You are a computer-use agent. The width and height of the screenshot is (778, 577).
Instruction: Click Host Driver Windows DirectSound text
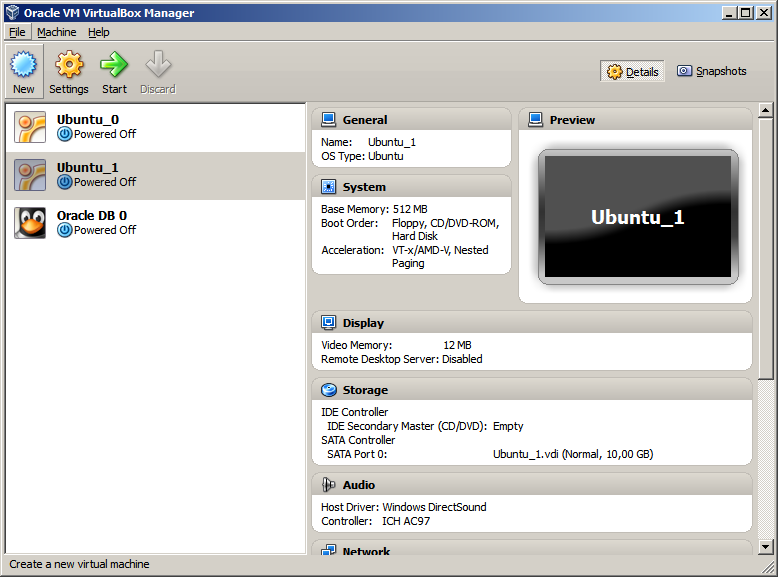[x=434, y=507]
